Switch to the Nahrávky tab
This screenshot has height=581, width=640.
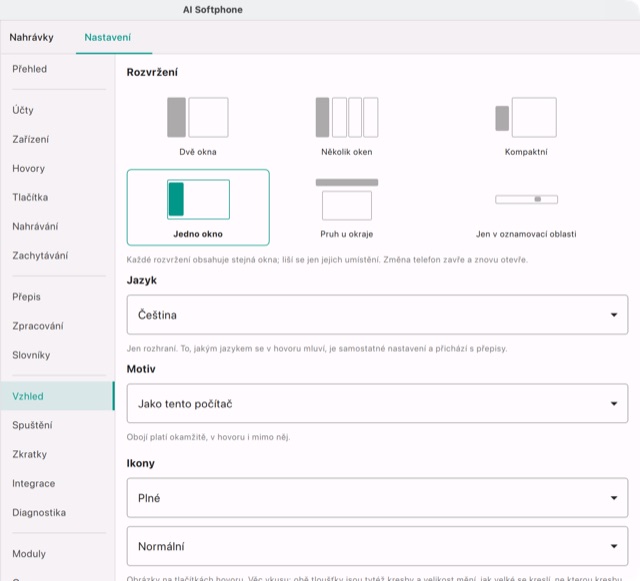click(x=31, y=38)
